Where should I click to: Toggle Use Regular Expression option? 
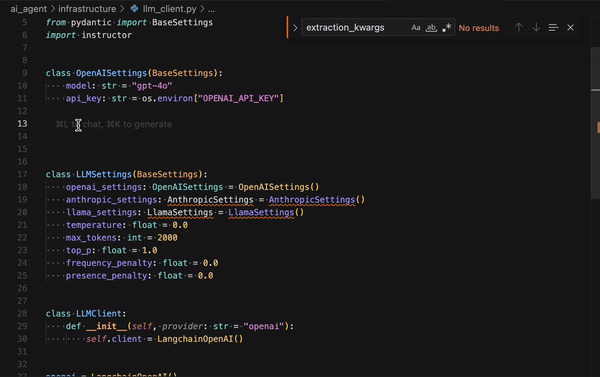(447, 28)
